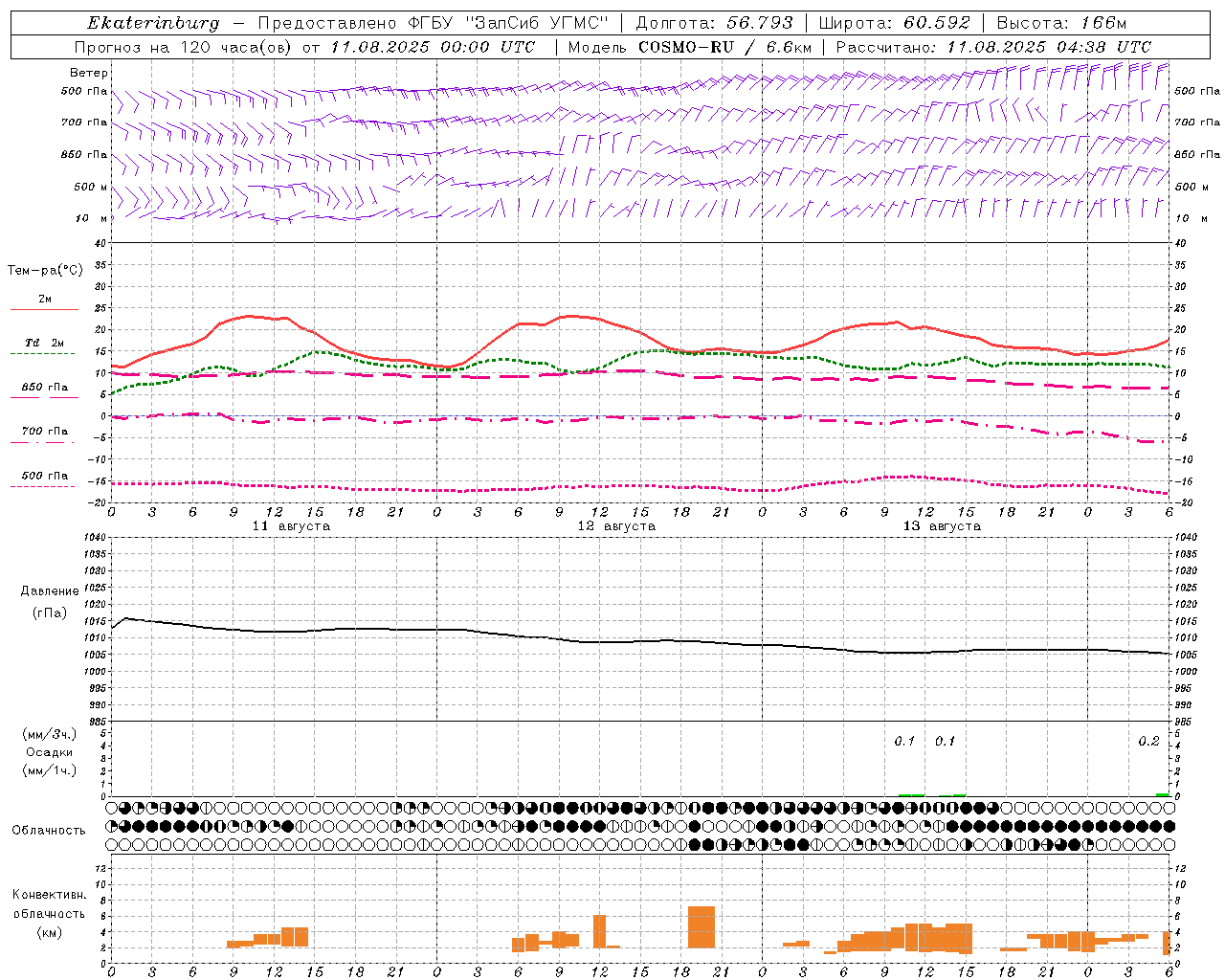Viewport: 1225px width, 980px height.
Task: Click the green precipitation bar under '0.2'
Action: pos(1162,794)
